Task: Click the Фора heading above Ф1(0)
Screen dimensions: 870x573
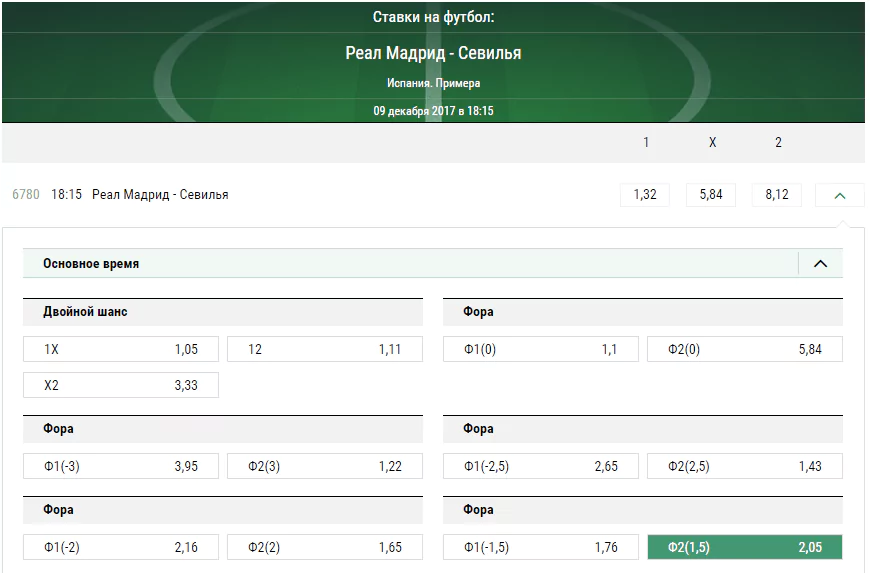Action: 478,312
